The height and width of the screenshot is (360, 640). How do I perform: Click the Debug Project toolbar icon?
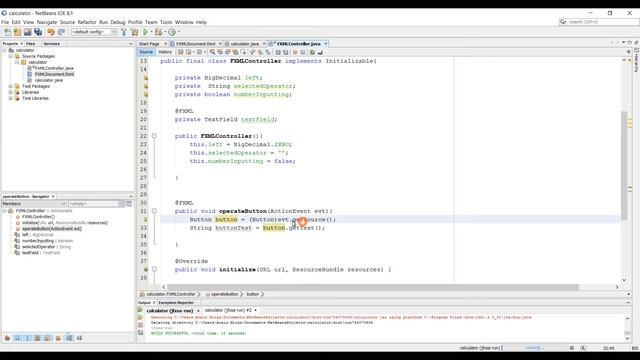click(158, 32)
